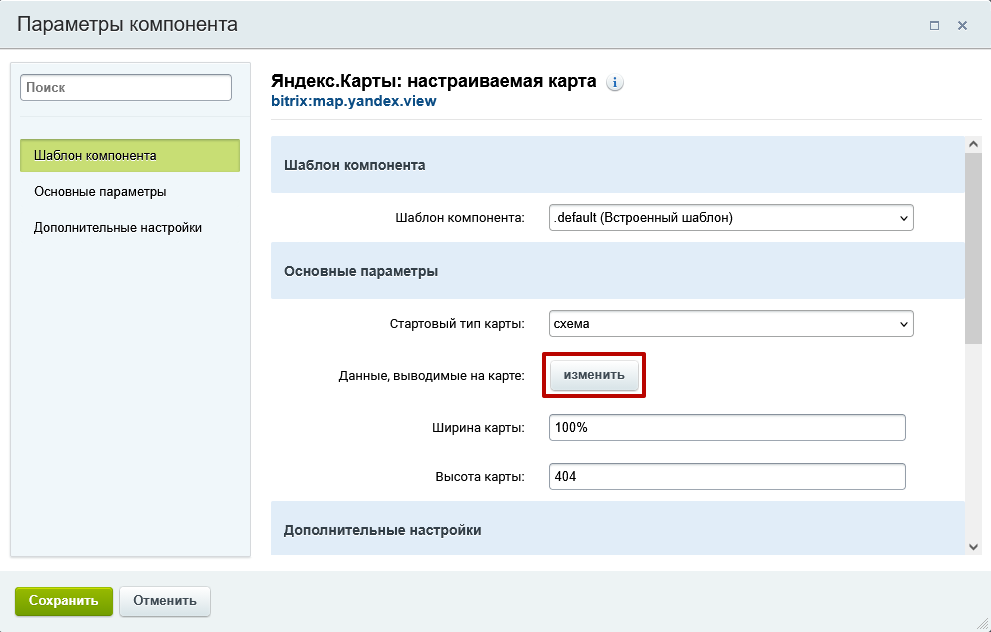The height and width of the screenshot is (632, 991).
Task: Open the component info tooltip icon
Action: (613, 82)
